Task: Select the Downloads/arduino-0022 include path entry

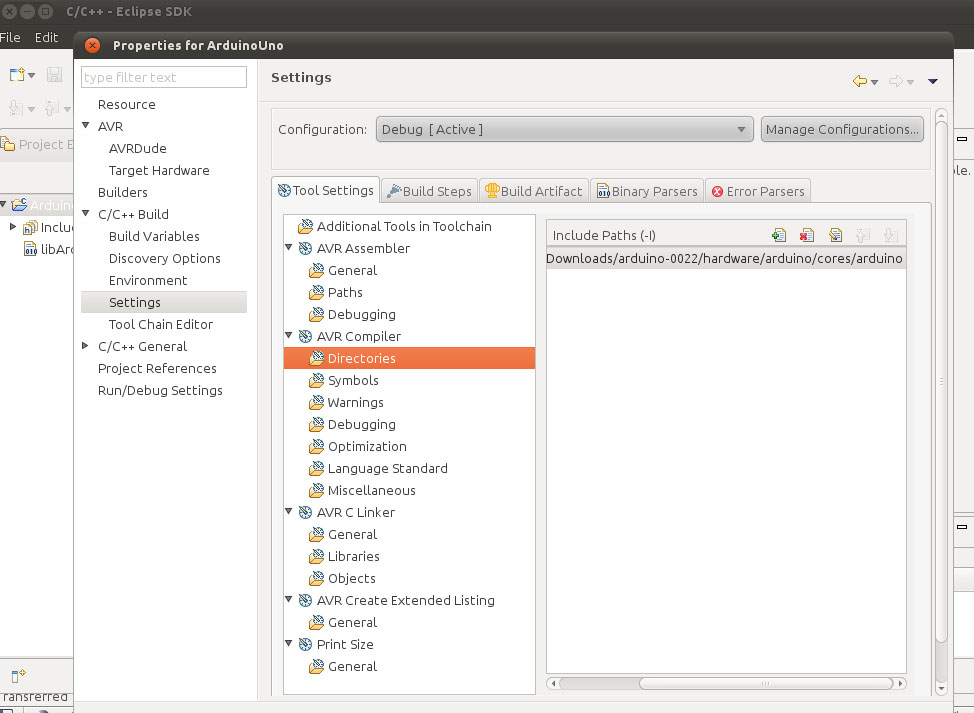Action: pos(725,259)
